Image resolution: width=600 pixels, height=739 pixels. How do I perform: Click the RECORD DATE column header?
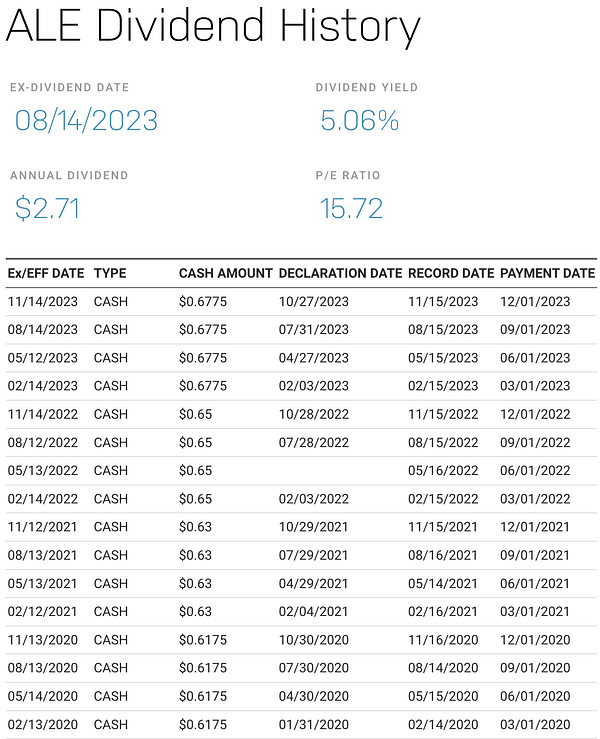pos(451,273)
